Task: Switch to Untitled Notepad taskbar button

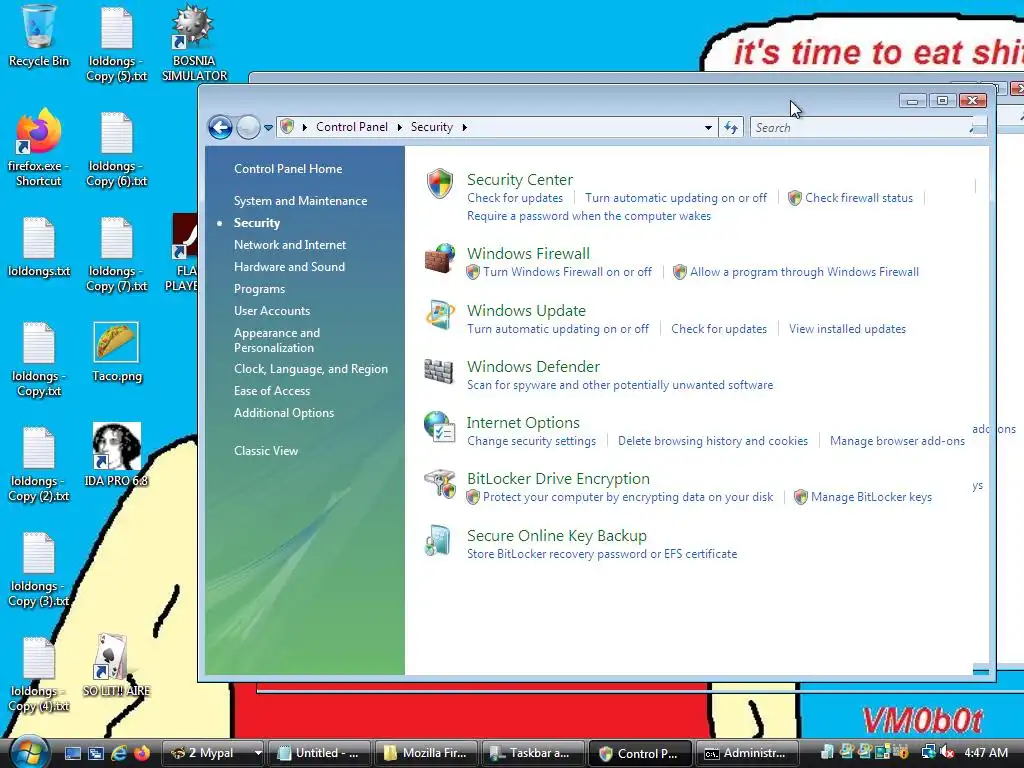Action: 319,753
